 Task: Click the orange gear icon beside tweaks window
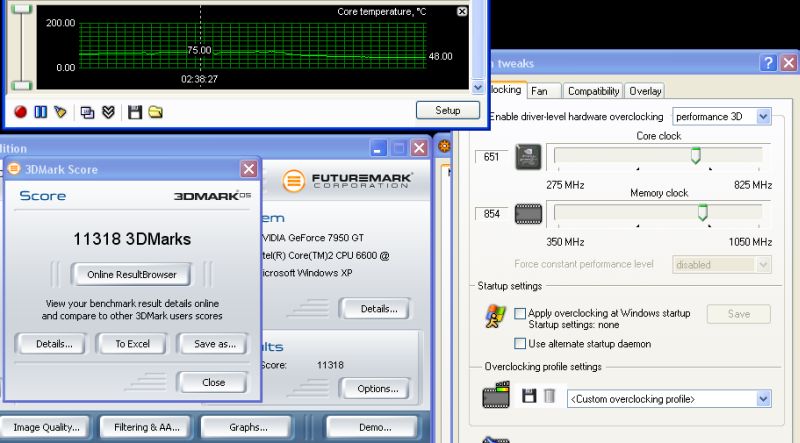click(x=444, y=146)
